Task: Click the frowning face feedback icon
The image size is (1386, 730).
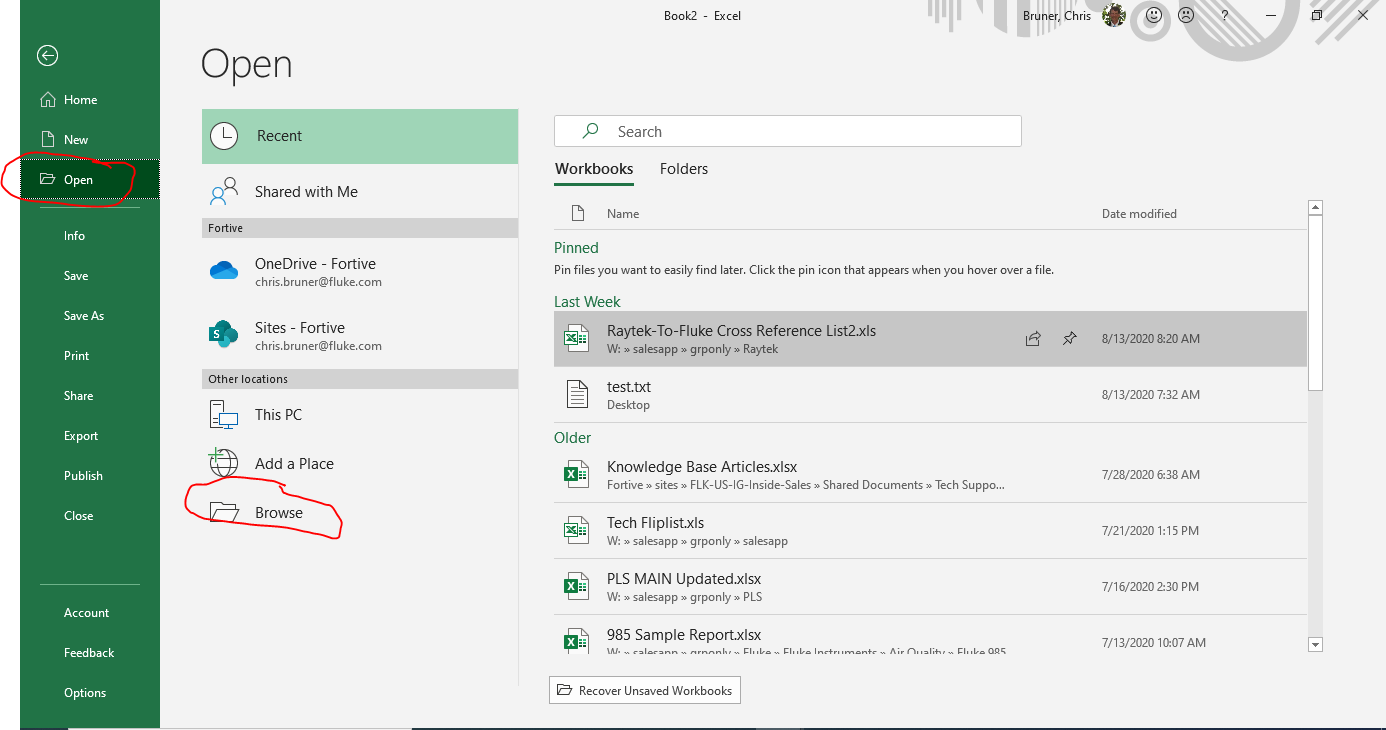Action: click(1186, 16)
